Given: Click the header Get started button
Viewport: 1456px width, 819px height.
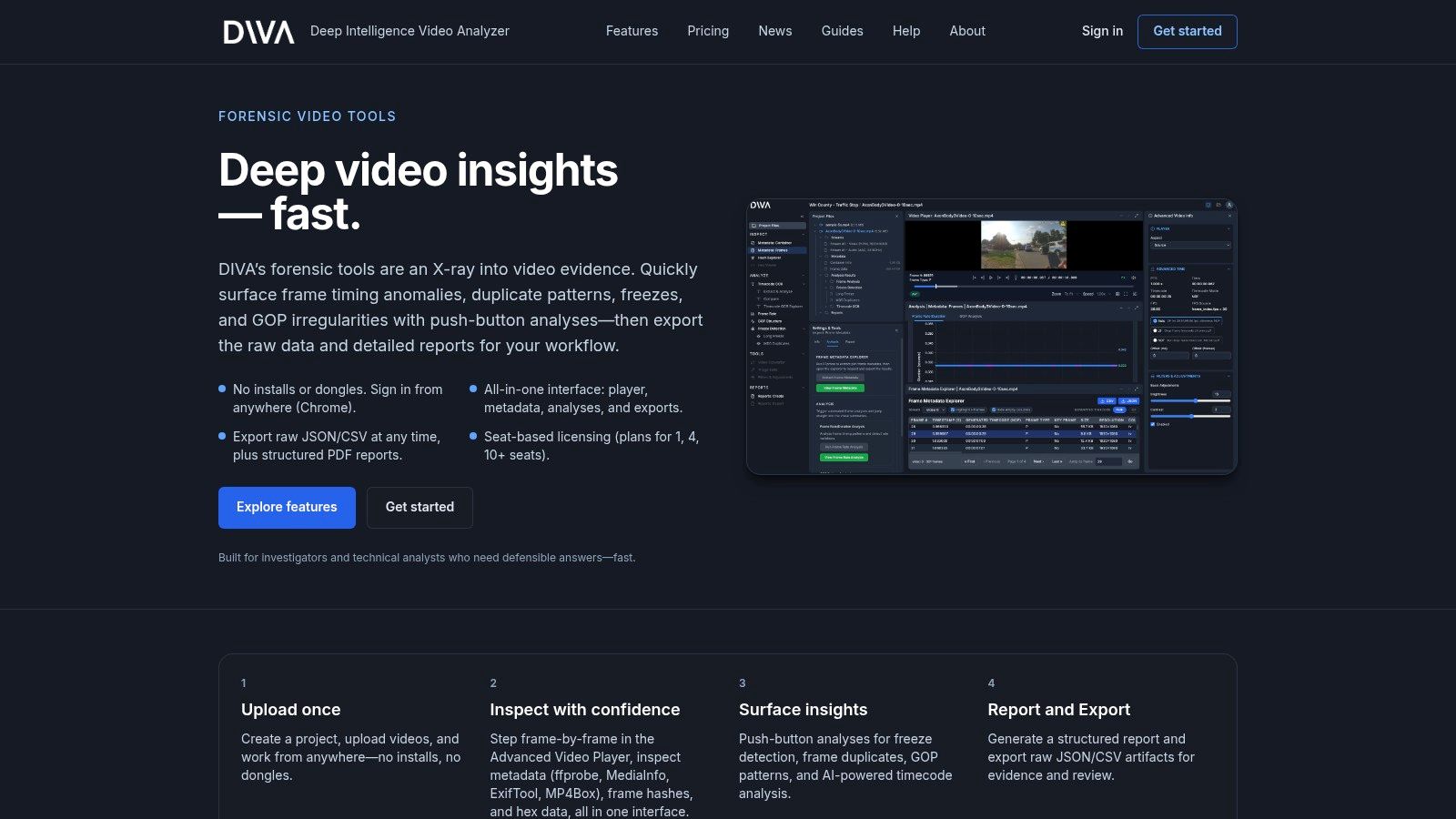Looking at the screenshot, I should click(x=1188, y=32).
